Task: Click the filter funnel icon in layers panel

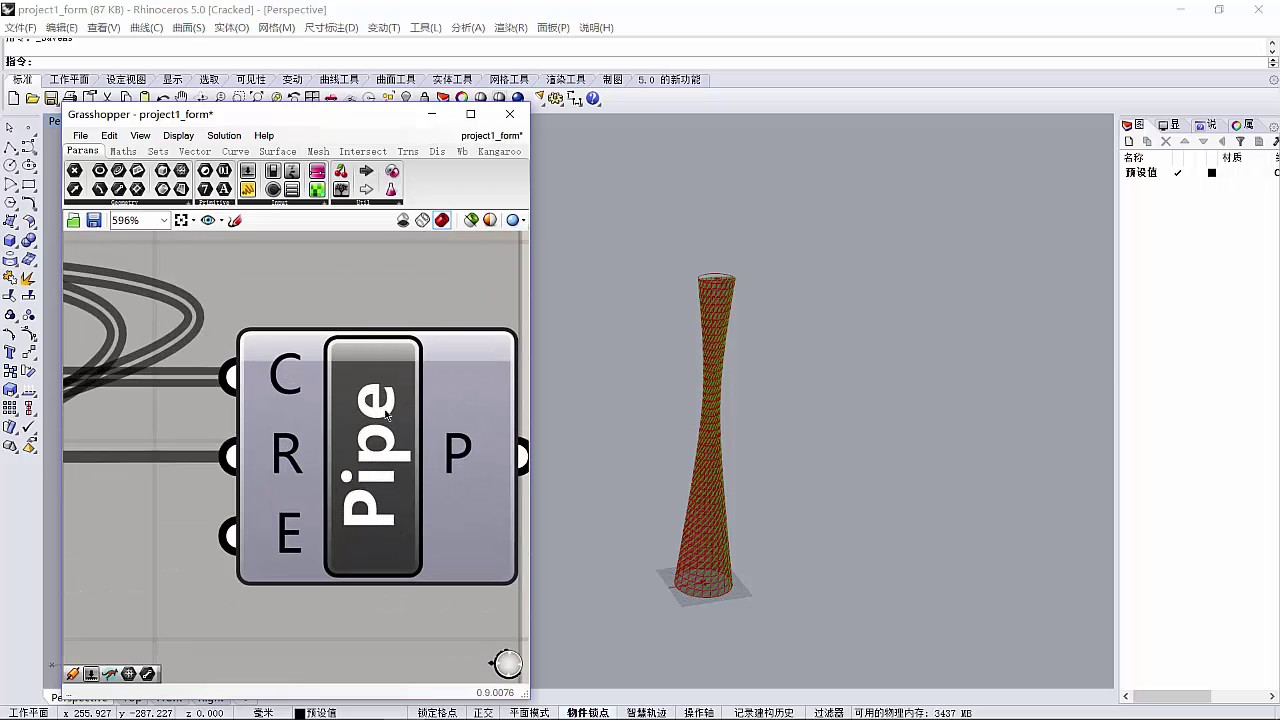Action: tap(1240, 141)
